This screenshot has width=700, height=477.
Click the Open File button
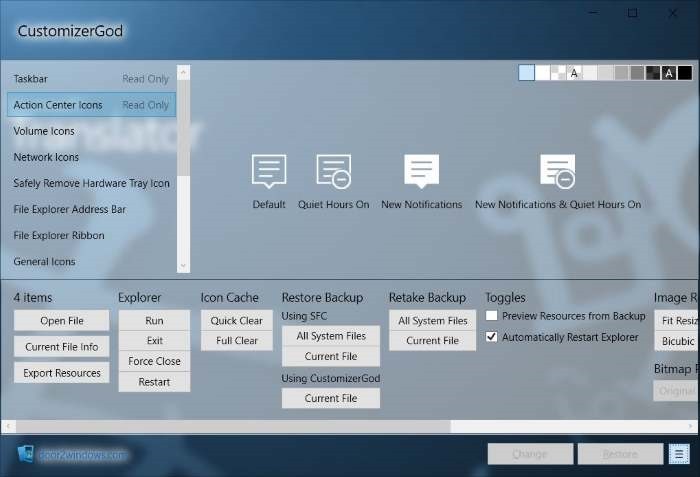[62, 321]
